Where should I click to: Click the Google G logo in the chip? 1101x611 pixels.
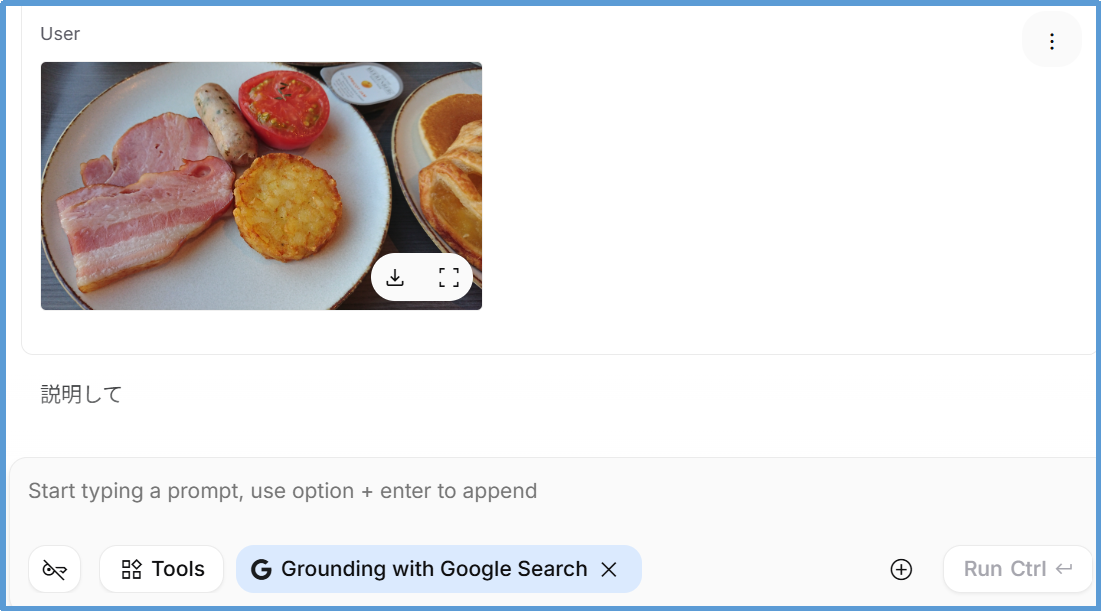pos(261,569)
